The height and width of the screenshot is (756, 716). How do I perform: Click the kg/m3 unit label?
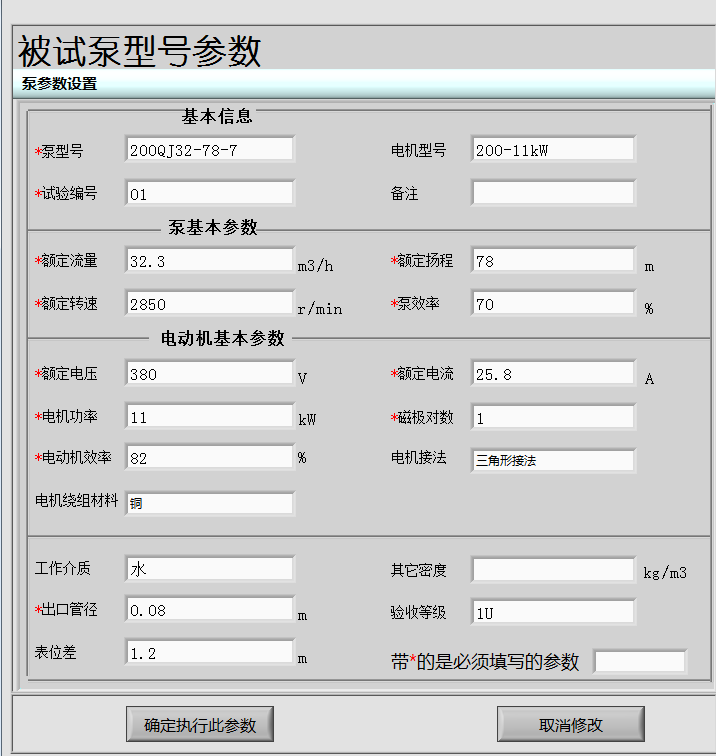[665, 573]
